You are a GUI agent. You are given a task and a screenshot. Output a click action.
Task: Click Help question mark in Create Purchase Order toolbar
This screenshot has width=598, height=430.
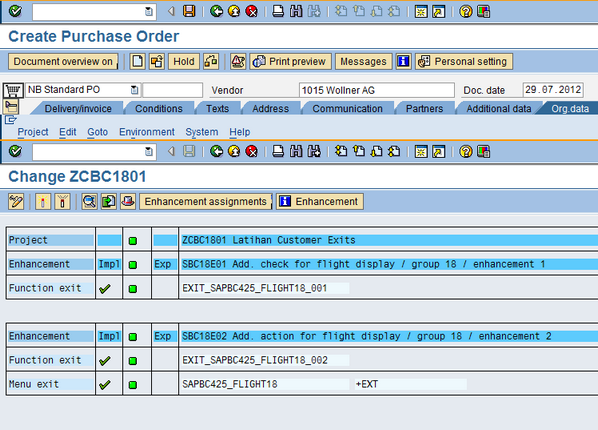(466, 11)
